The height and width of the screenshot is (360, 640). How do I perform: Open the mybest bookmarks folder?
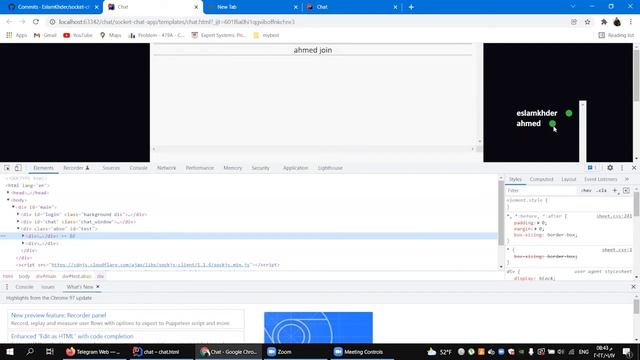pyautogui.click(x=266, y=36)
